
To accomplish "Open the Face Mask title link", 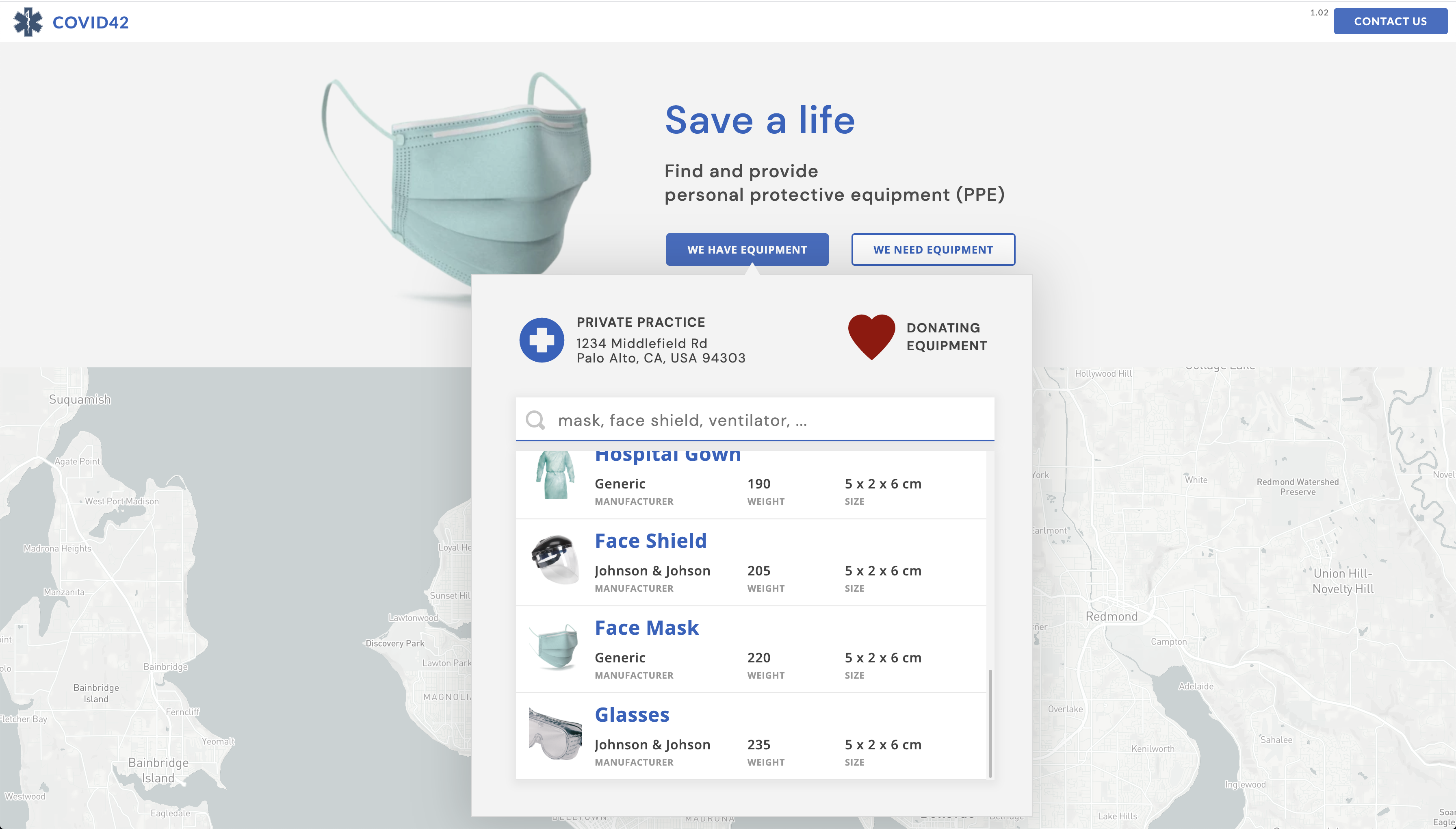I will click(647, 627).
